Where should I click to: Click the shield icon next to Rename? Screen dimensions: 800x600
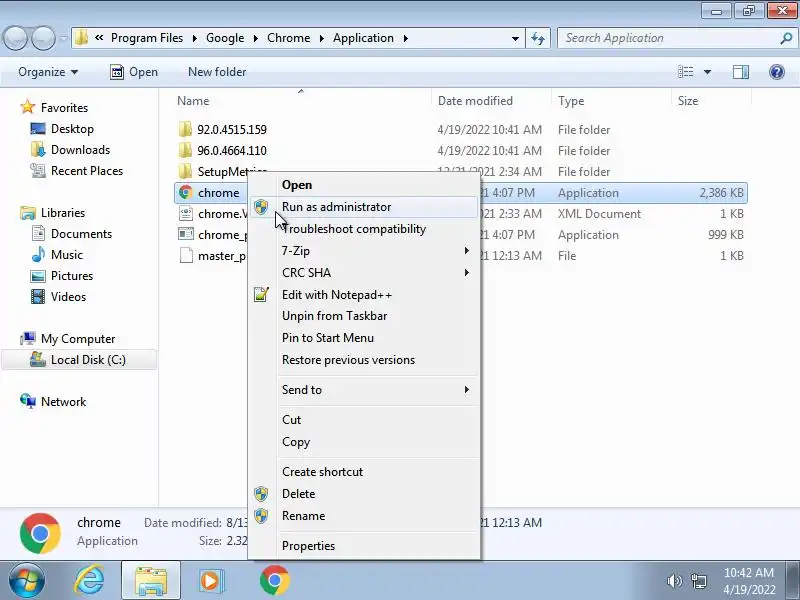261,515
